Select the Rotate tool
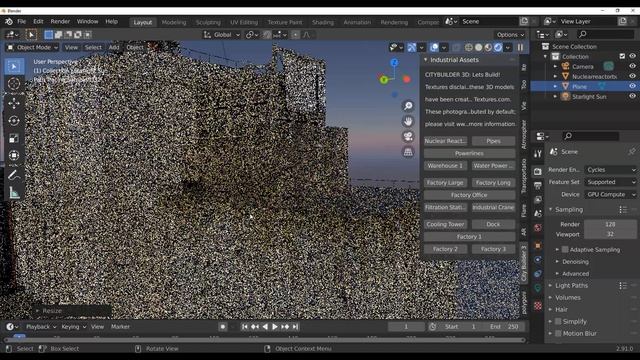 [x=14, y=121]
